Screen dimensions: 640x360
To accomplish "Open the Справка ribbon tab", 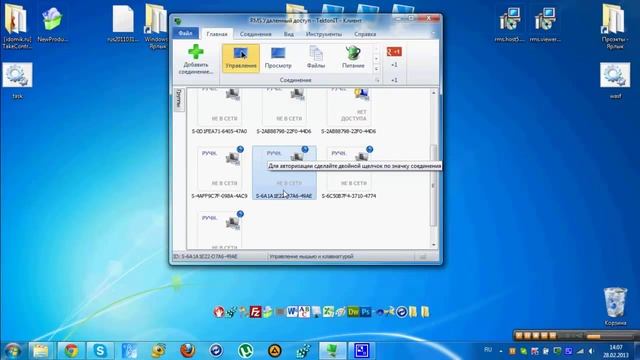I will 364,34.
